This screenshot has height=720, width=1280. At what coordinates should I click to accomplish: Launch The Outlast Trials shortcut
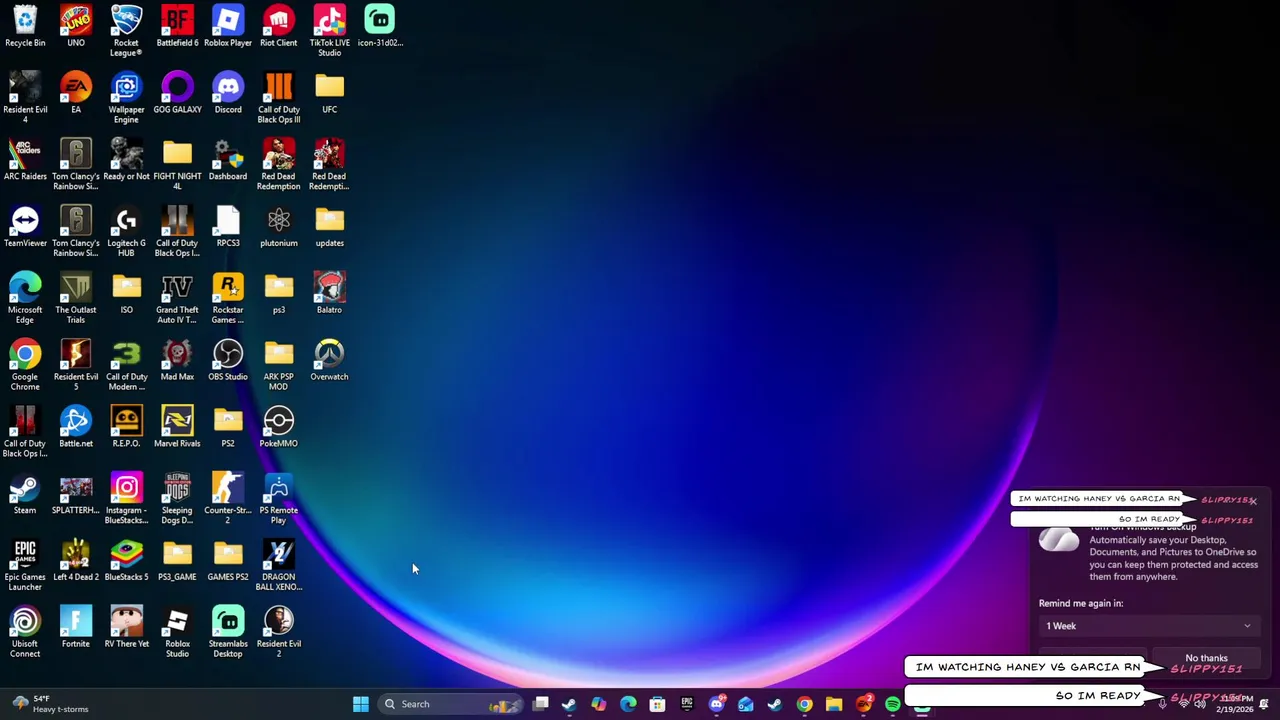pos(76,298)
